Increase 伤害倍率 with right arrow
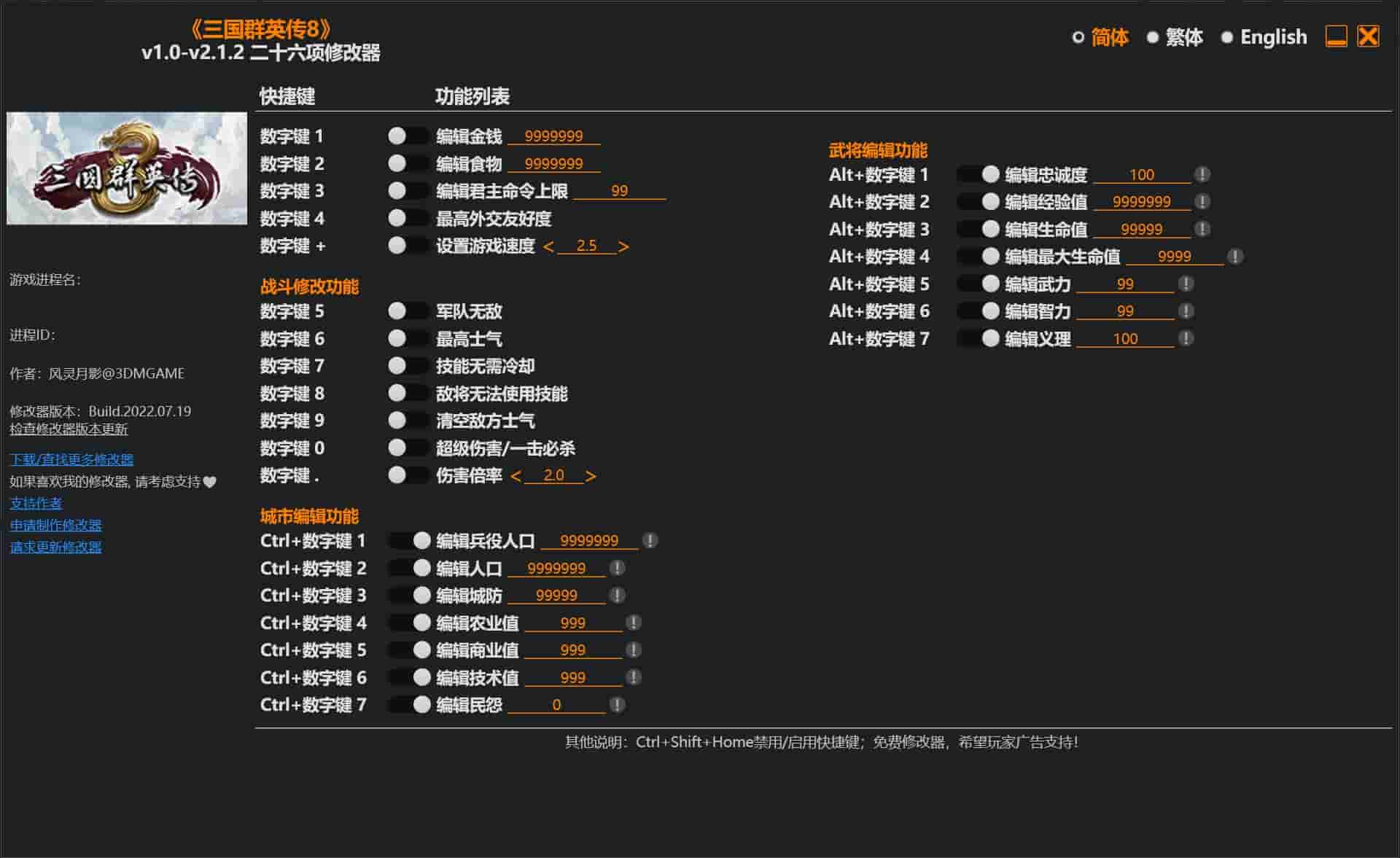The image size is (1400, 858). coord(591,476)
